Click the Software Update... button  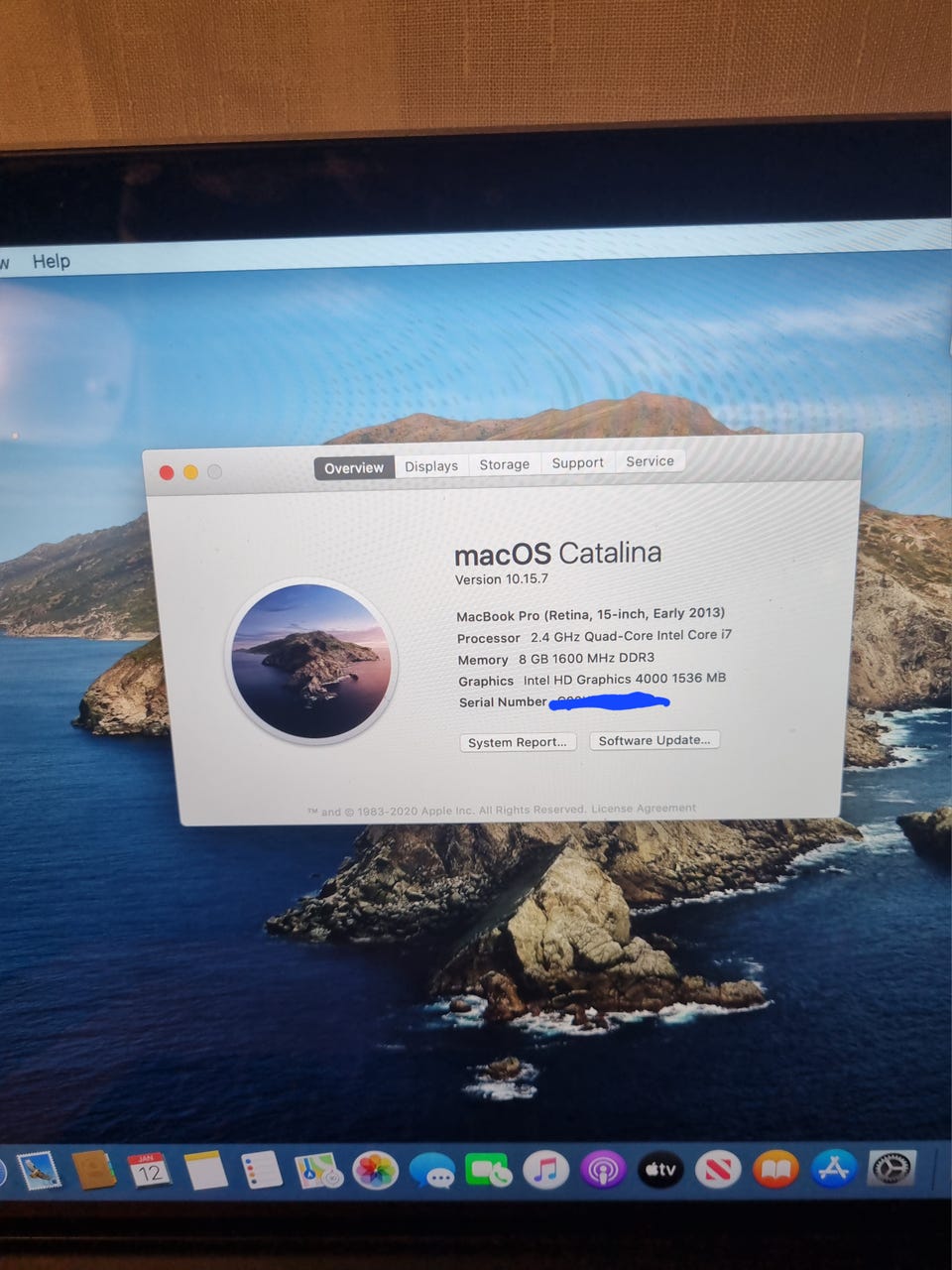[654, 740]
